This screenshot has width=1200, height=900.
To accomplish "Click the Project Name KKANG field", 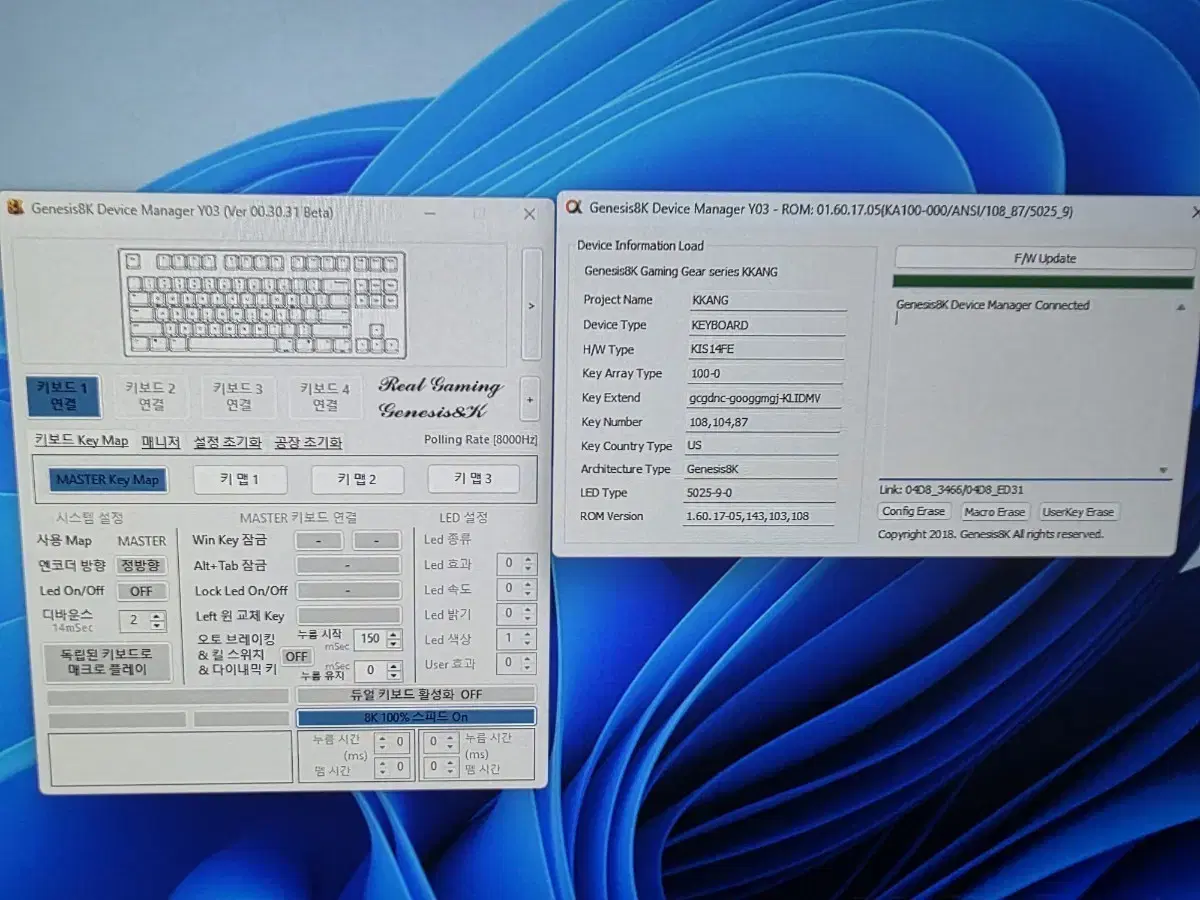I will coord(766,300).
